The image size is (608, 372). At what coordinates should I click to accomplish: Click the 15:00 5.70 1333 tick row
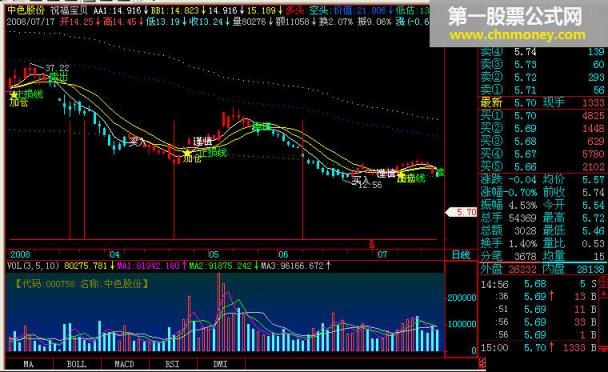(x=540, y=348)
